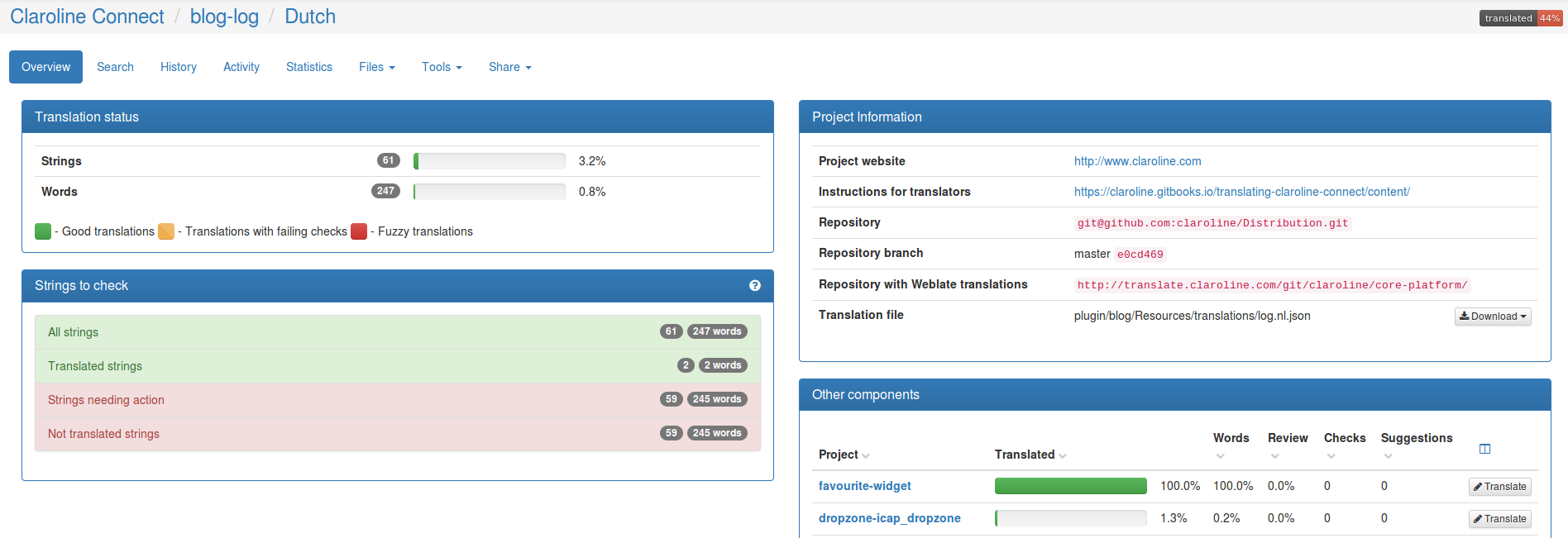The image size is (1568, 538).
Task: Open Claroline Connect breadcrumb link
Action: pos(87,17)
